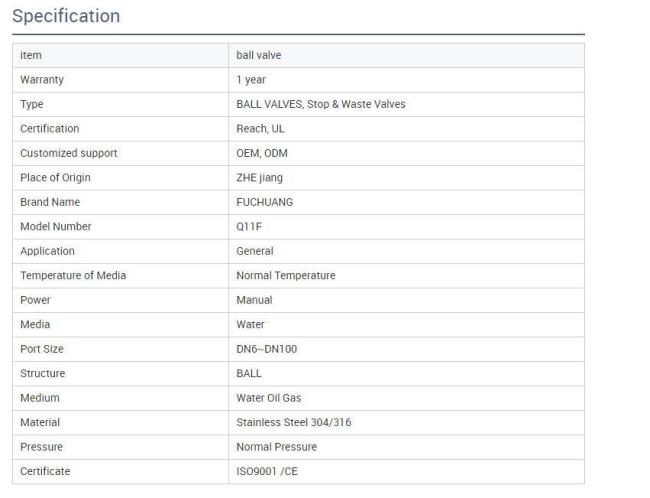Click the Certification row label
This screenshot has height=498, width=650.
[x=50, y=129]
